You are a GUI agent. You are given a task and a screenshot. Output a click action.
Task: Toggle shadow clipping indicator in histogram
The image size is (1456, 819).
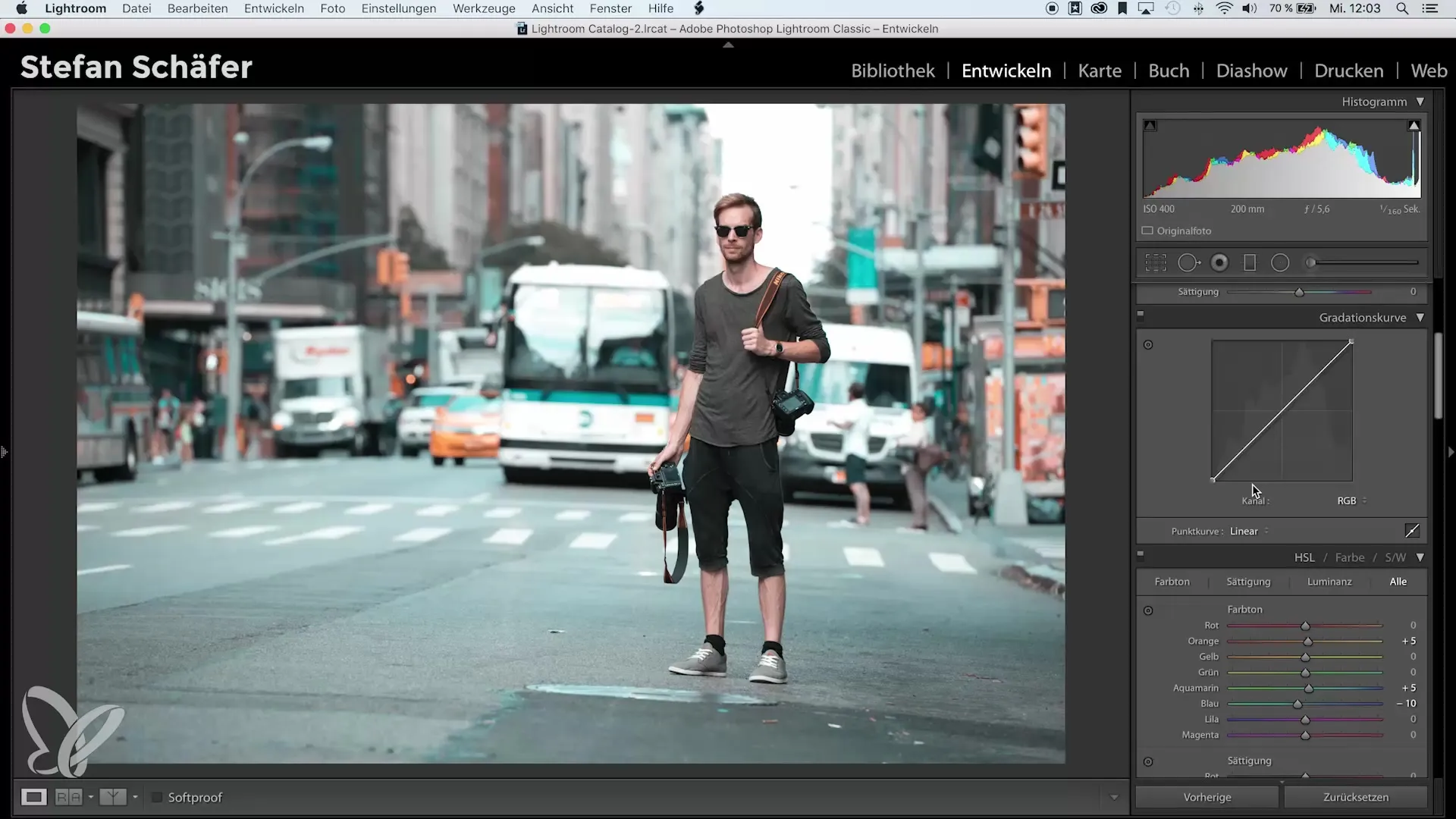tap(1150, 126)
